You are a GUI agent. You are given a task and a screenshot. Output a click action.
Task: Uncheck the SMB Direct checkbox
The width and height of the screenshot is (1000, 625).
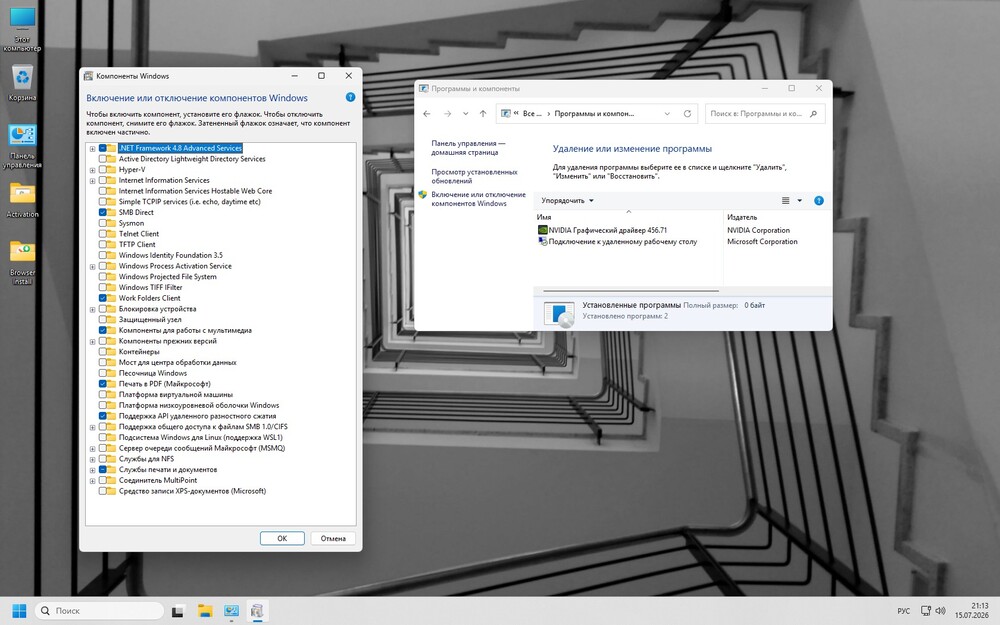tap(102, 212)
